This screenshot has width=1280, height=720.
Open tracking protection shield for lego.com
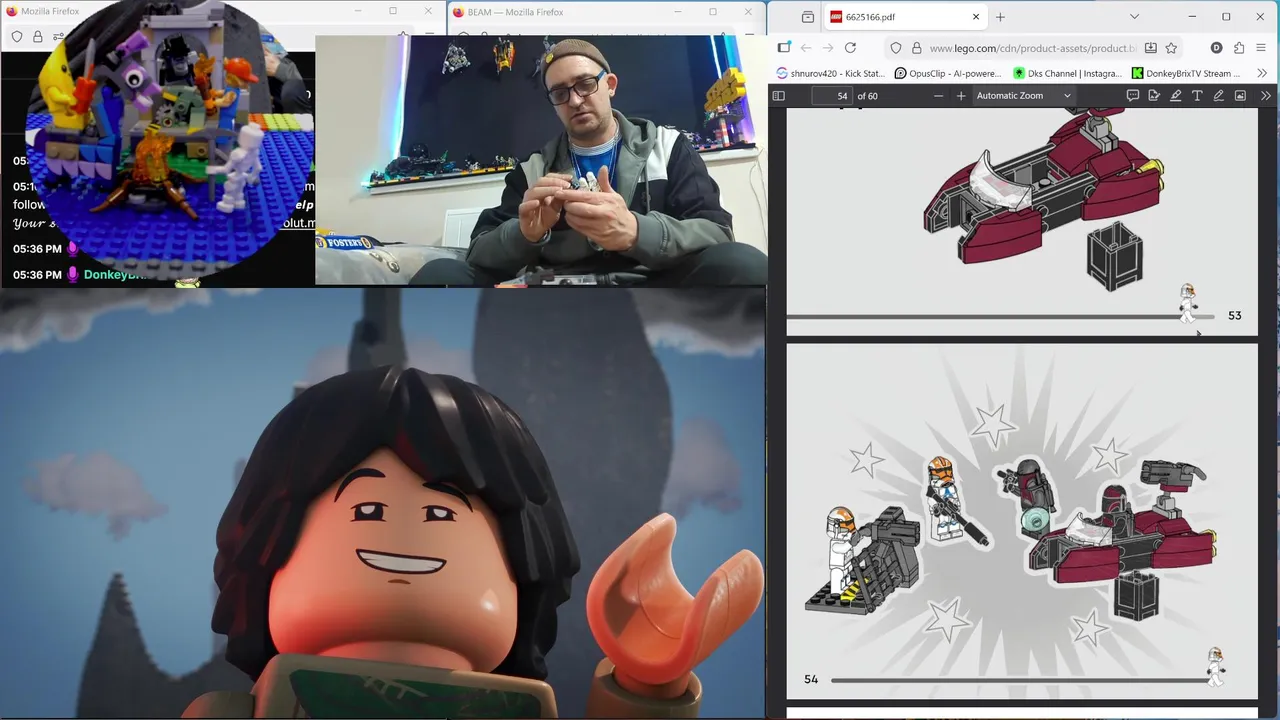[896, 48]
